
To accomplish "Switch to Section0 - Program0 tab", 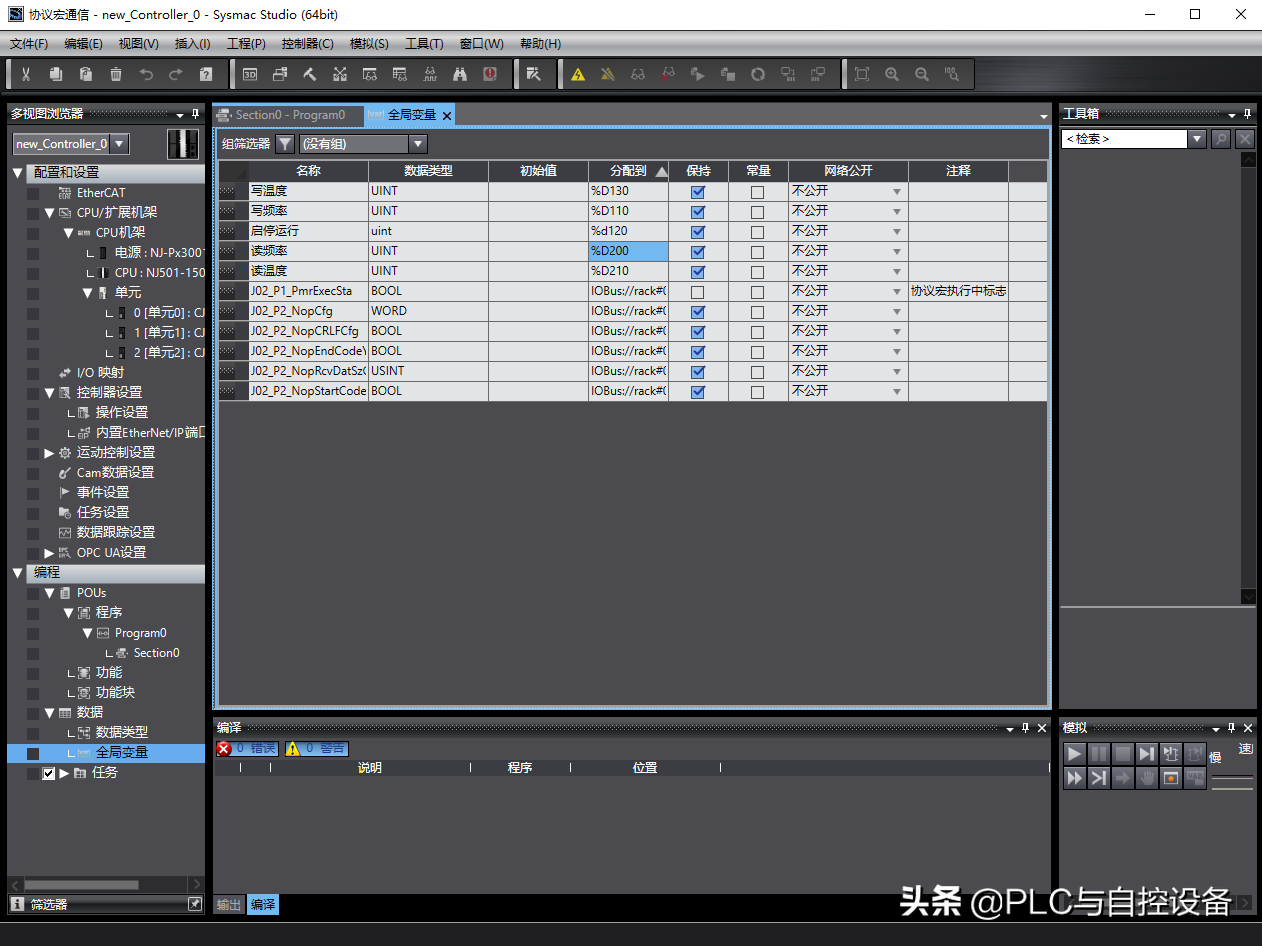I will coord(288,115).
